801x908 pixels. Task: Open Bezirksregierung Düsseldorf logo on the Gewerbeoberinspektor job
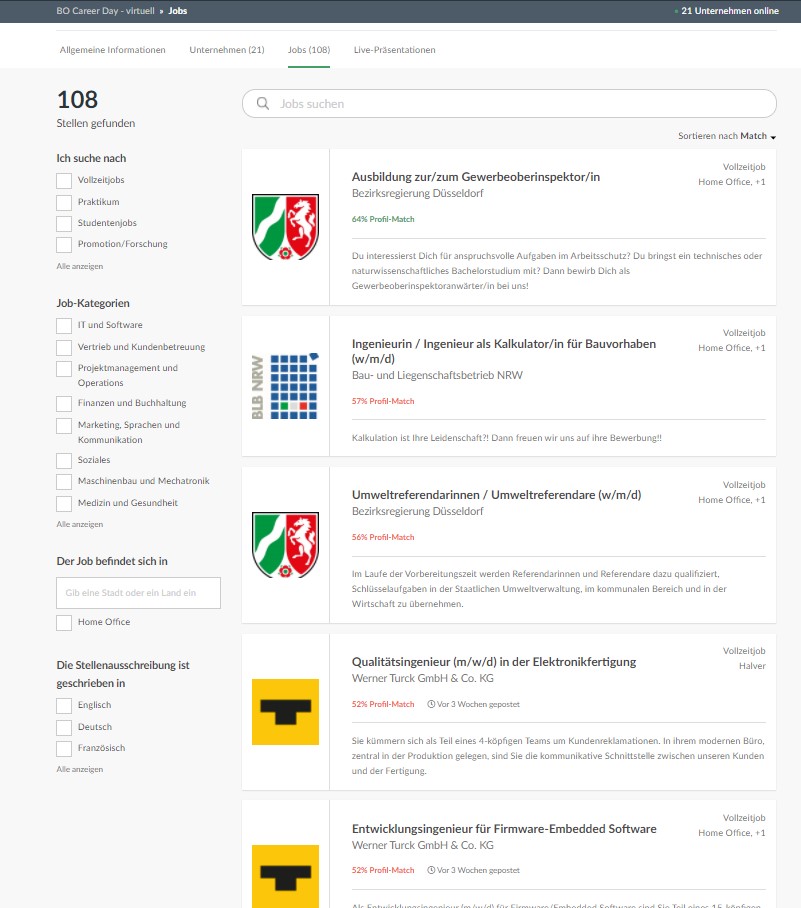(286, 227)
